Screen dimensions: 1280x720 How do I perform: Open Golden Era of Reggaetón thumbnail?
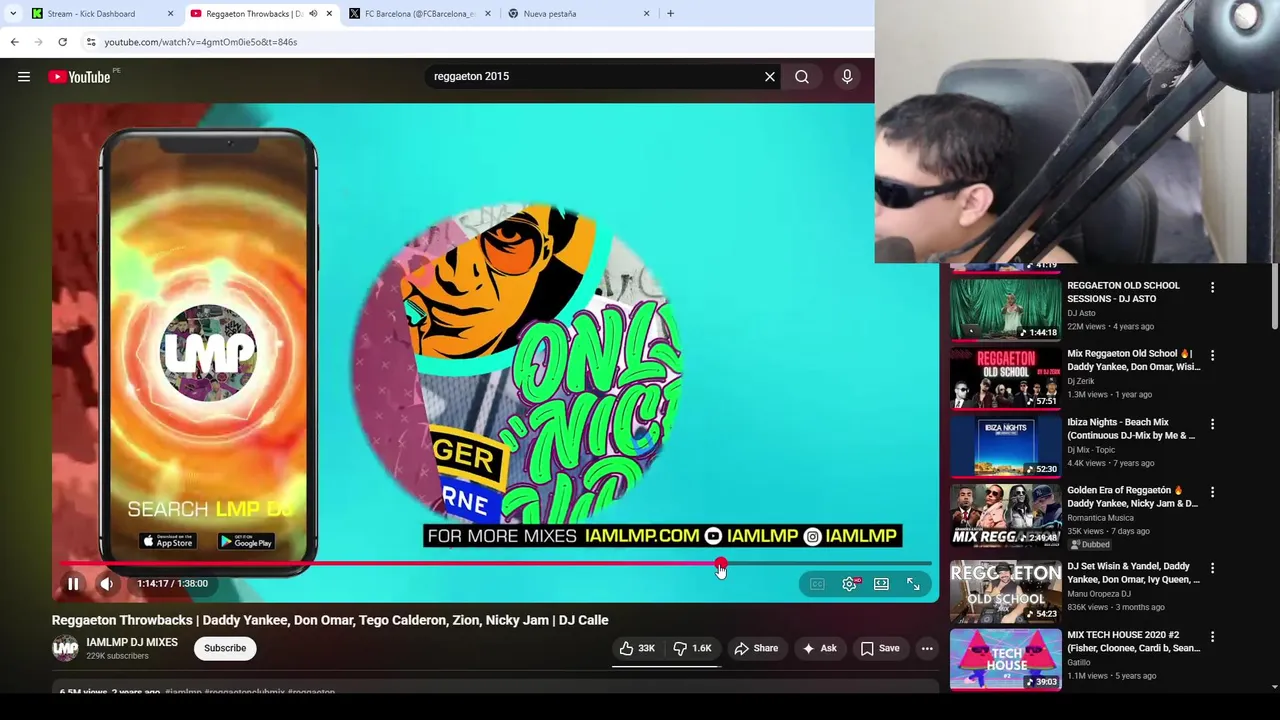(x=1005, y=514)
